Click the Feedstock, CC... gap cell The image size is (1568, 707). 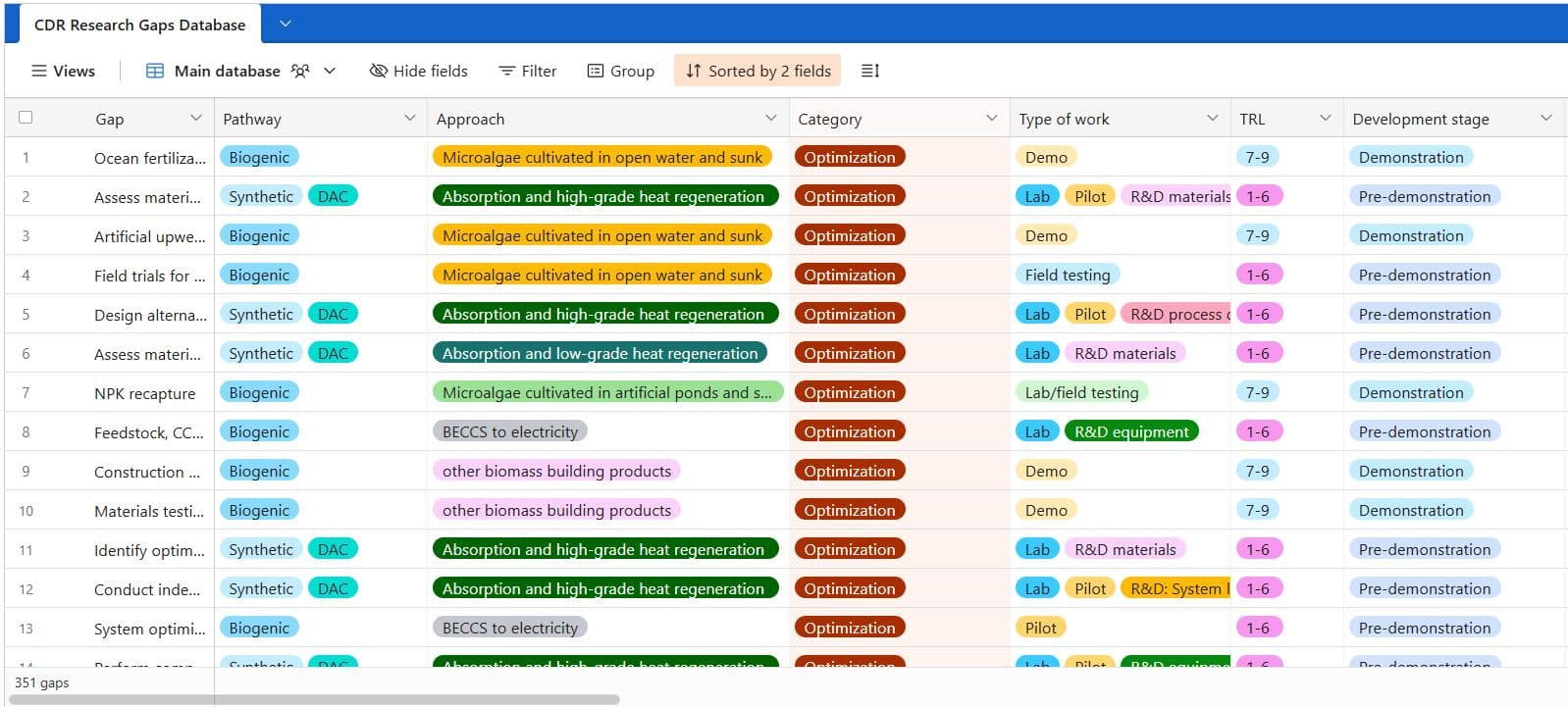tap(150, 432)
